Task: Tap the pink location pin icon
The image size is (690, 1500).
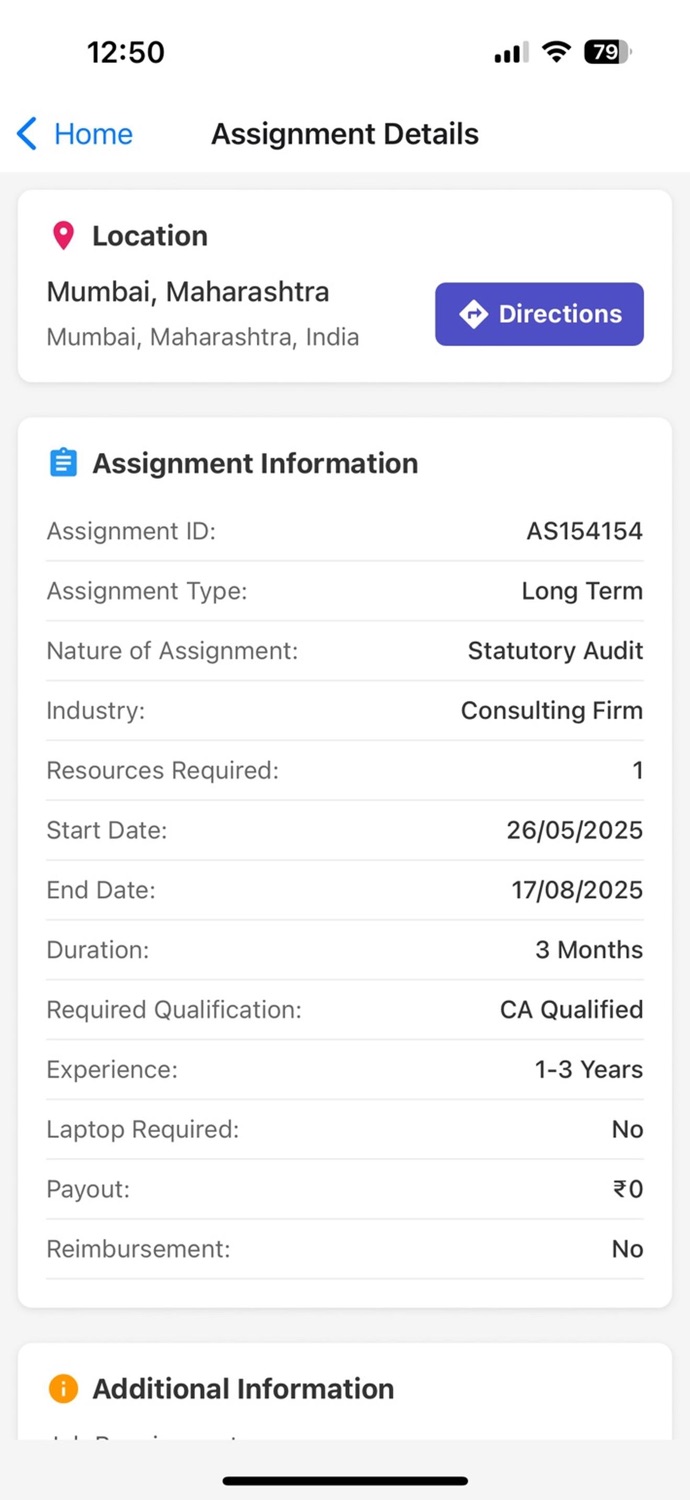Action: click(x=63, y=236)
